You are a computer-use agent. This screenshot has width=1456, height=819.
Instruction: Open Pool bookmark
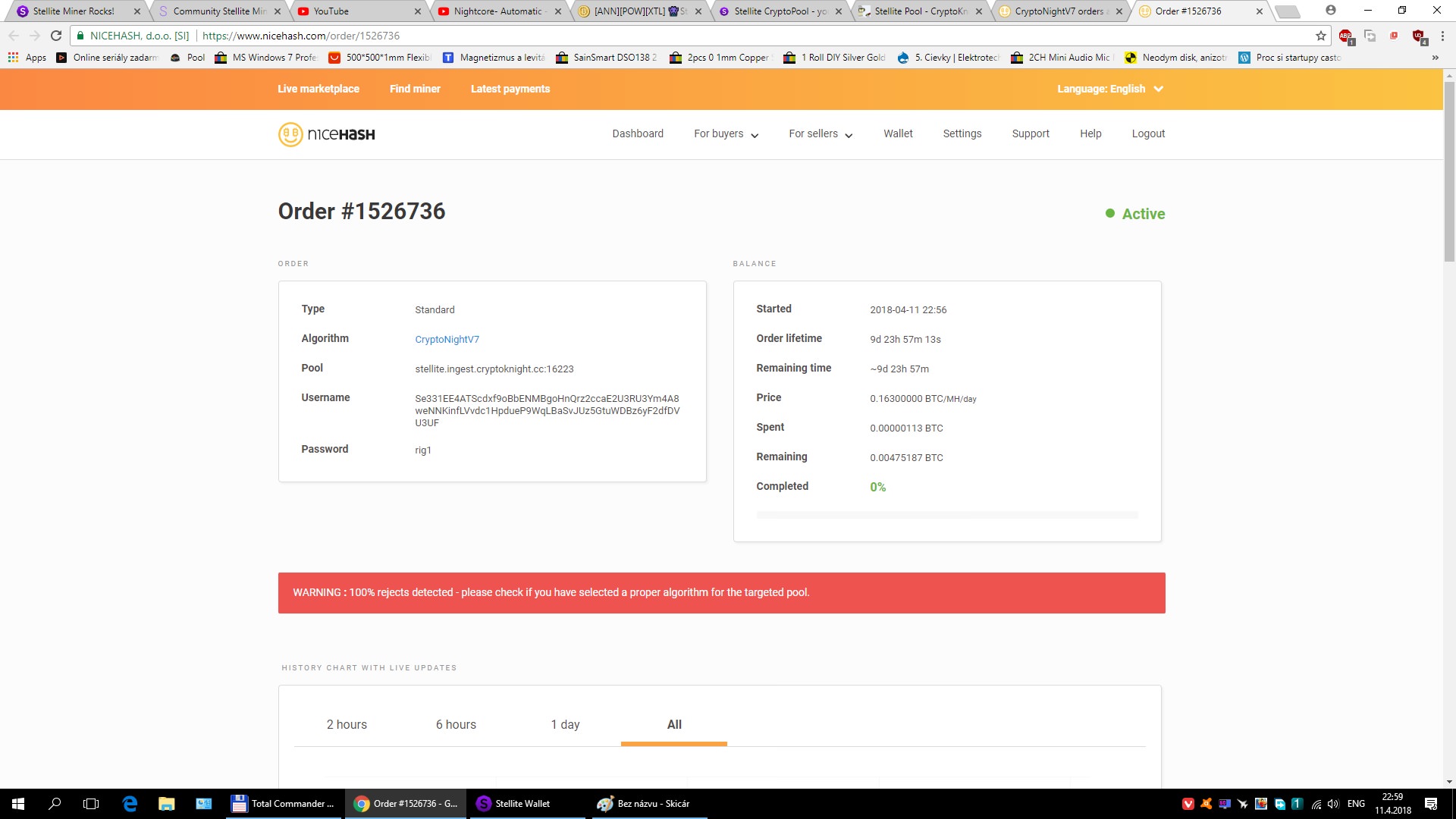click(x=188, y=58)
